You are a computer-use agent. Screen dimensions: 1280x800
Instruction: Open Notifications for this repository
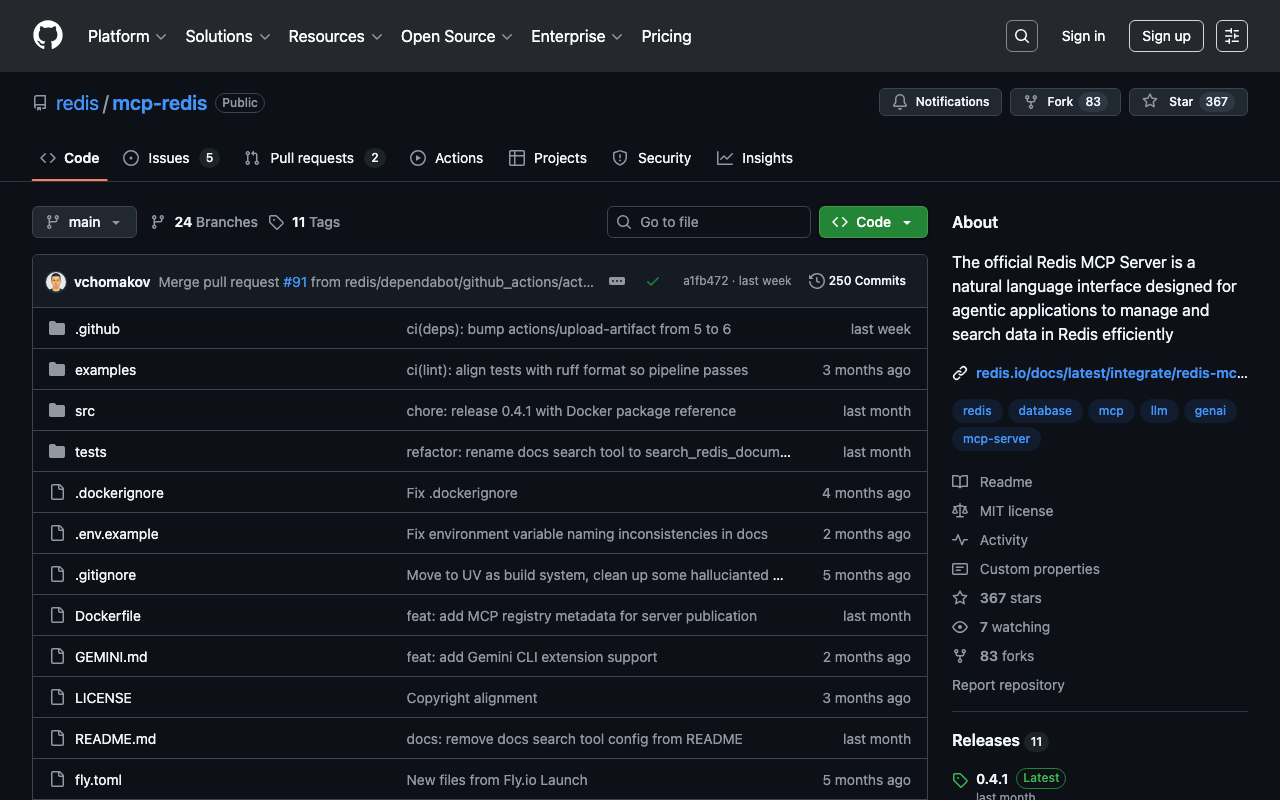click(940, 102)
